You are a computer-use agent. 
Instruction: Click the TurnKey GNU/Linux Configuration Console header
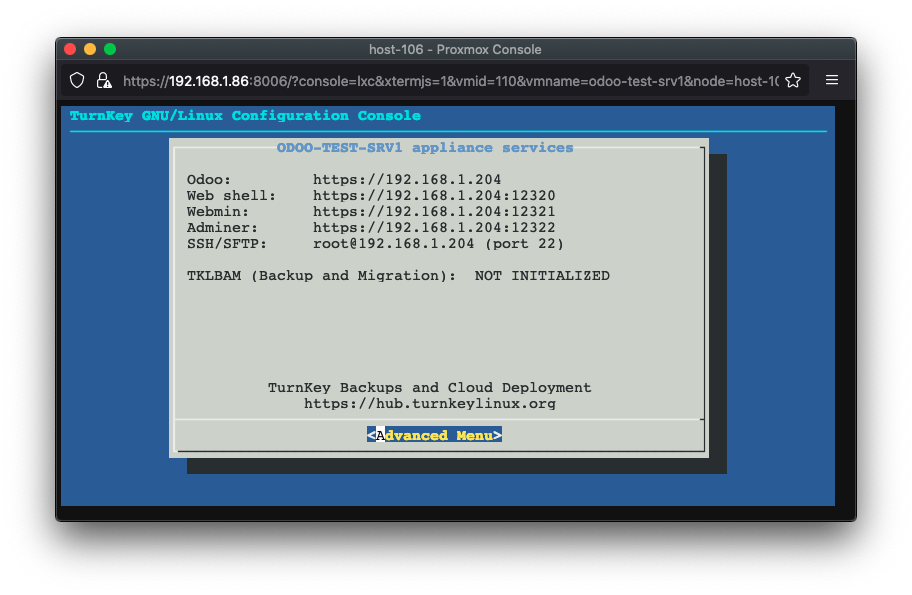[245, 116]
